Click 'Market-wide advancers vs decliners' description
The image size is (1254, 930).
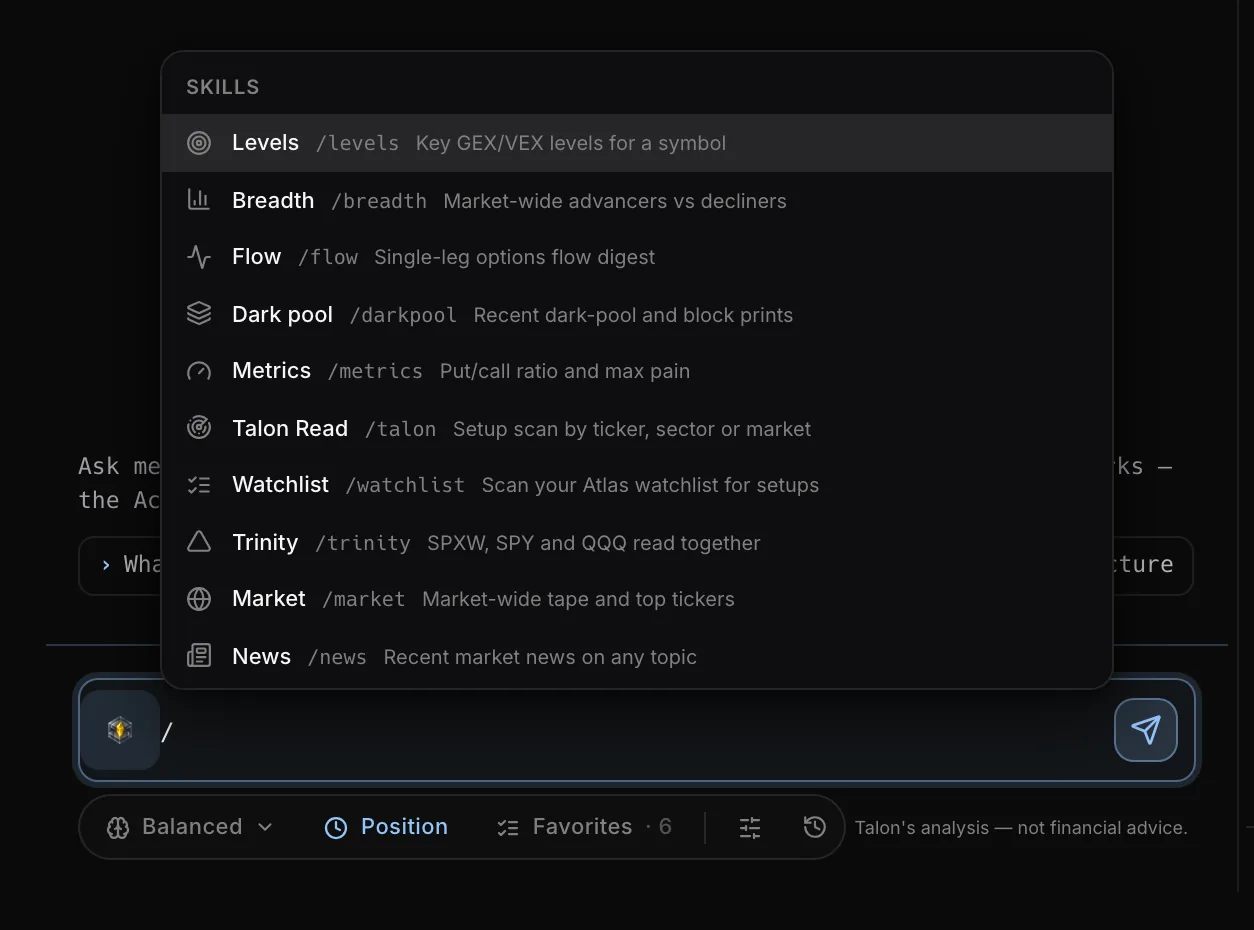(615, 201)
